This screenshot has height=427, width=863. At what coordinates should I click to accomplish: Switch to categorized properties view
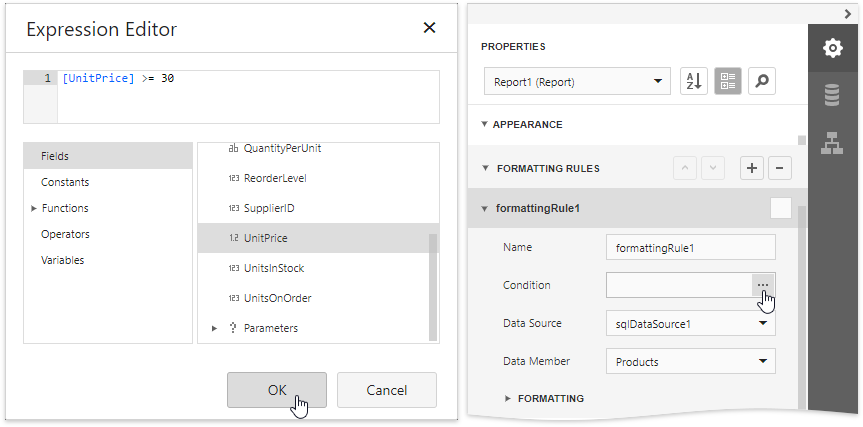pos(728,82)
